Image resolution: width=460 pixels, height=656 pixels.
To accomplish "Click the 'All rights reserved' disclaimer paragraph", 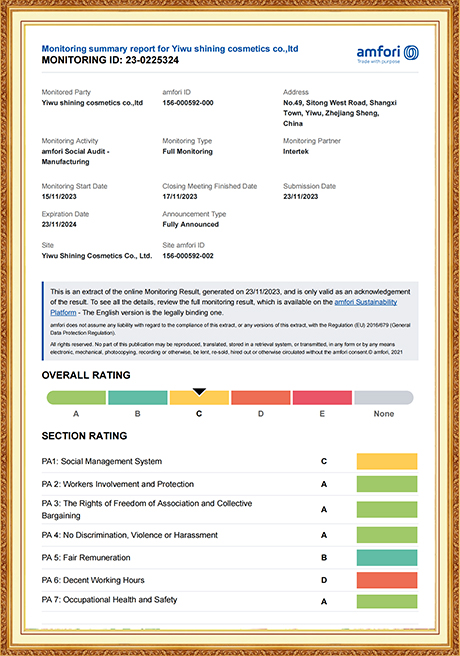I will [x=226, y=348].
